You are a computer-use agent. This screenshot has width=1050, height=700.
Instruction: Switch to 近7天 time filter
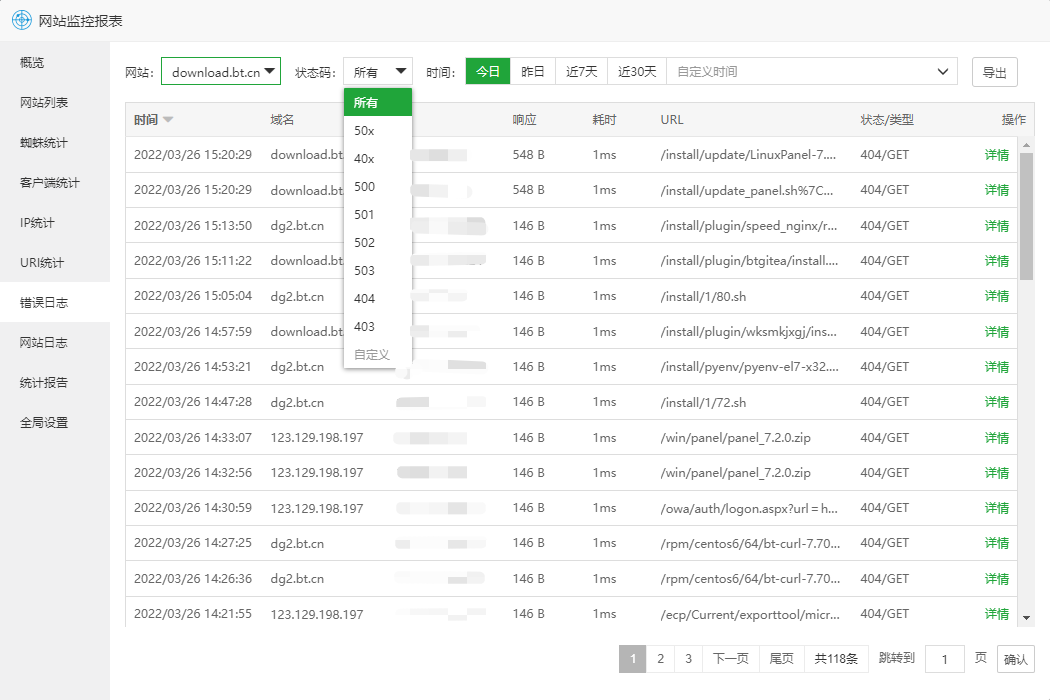pyautogui.click(x=581, y=72)
